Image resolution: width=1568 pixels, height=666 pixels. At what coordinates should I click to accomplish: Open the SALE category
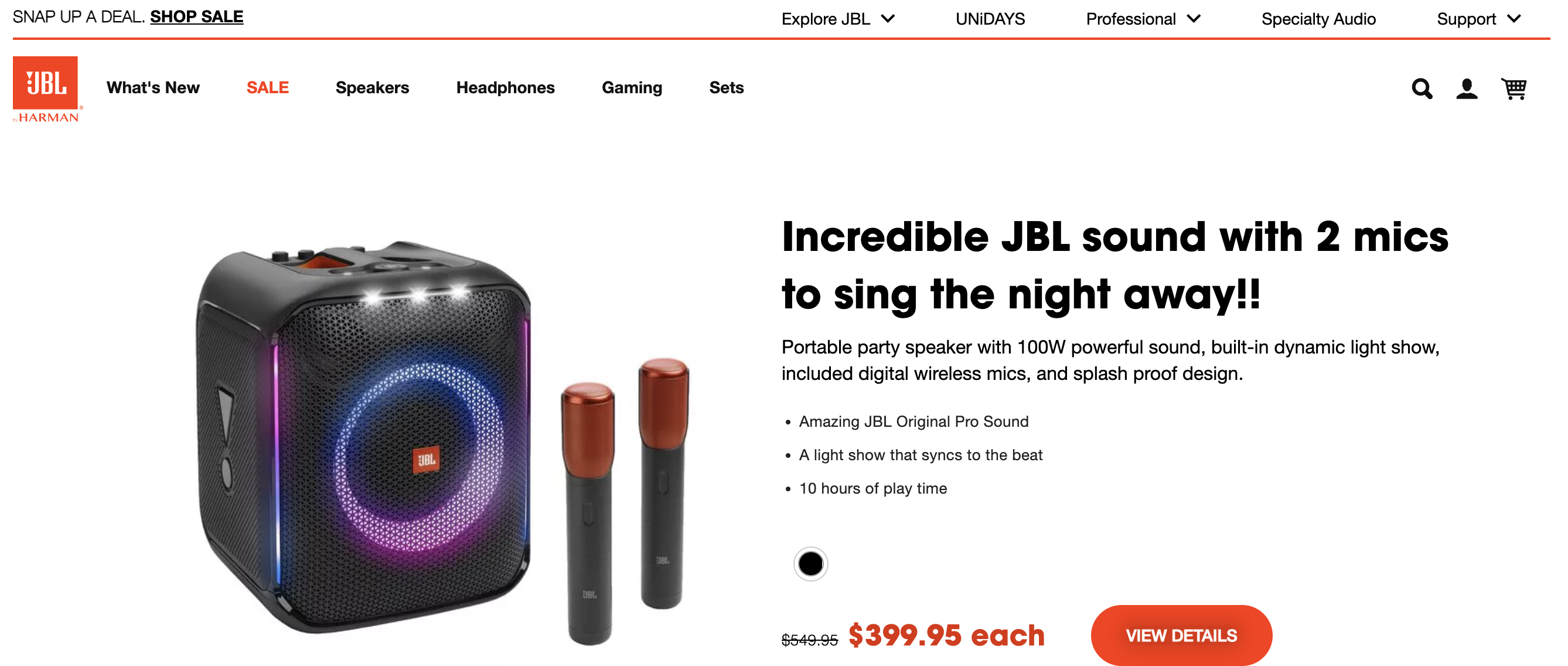[267, 88]
